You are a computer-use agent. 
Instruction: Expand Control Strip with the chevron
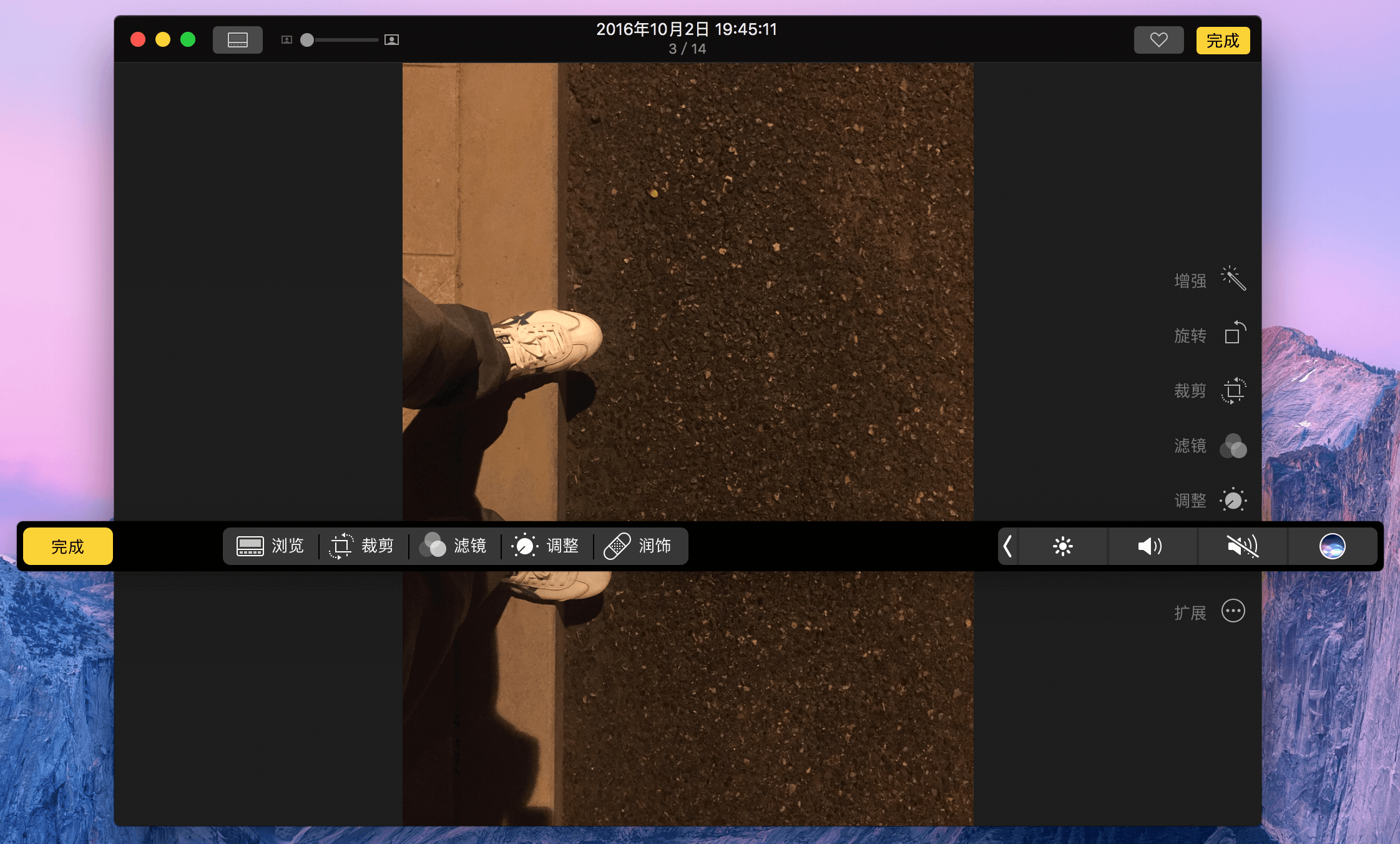point(1007,546)
